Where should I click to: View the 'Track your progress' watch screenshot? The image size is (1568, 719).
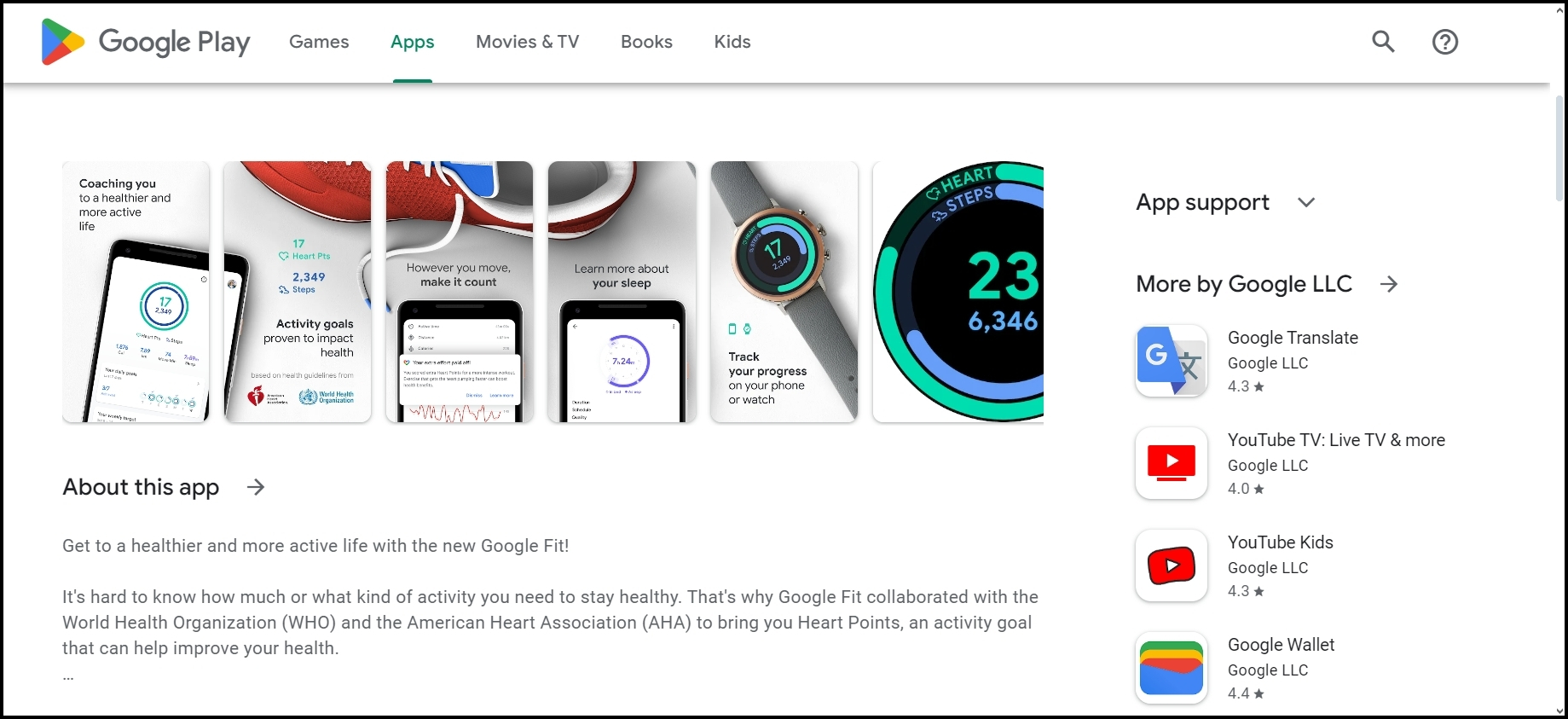coord(784,292)
